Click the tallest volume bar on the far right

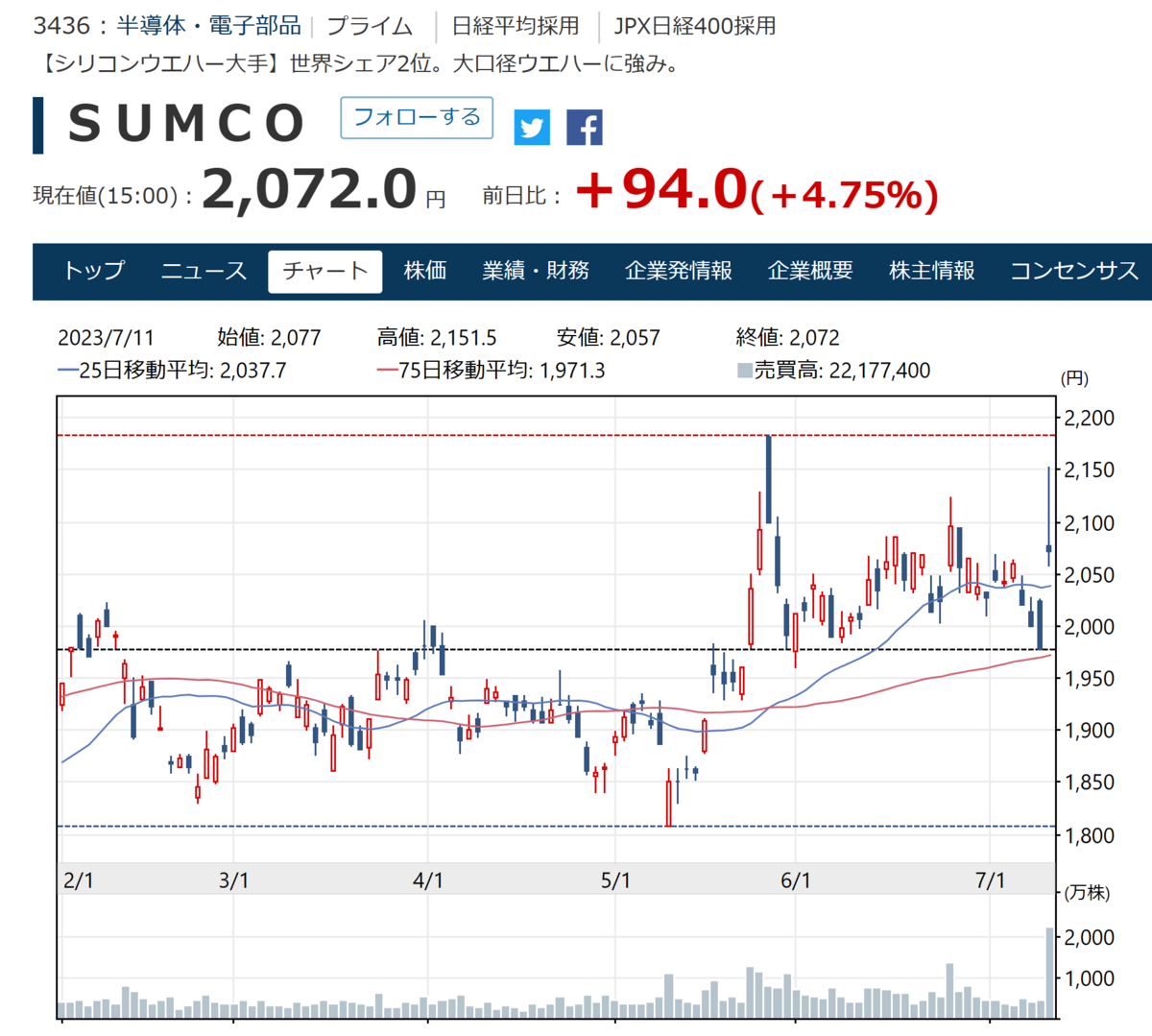coord(1049,973)
